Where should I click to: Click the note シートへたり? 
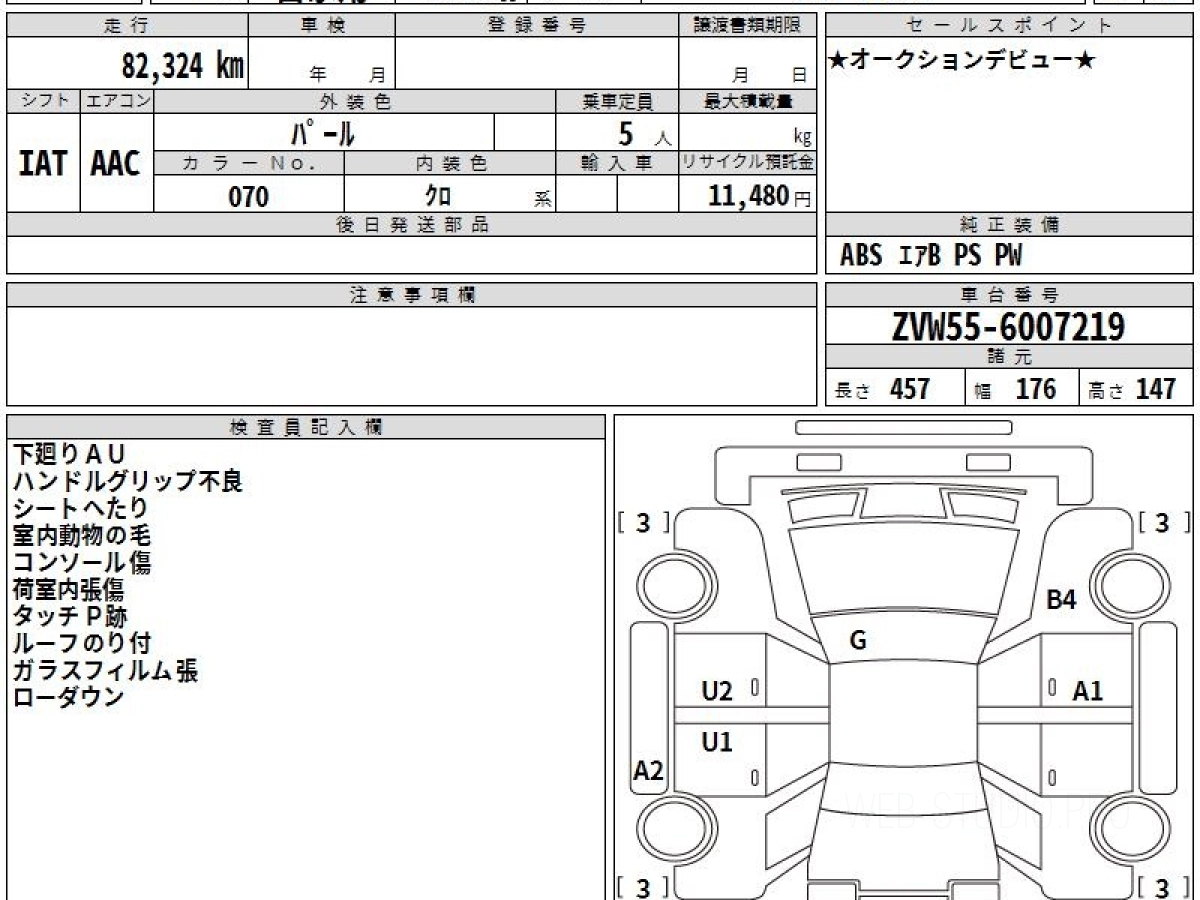point(81,509)
